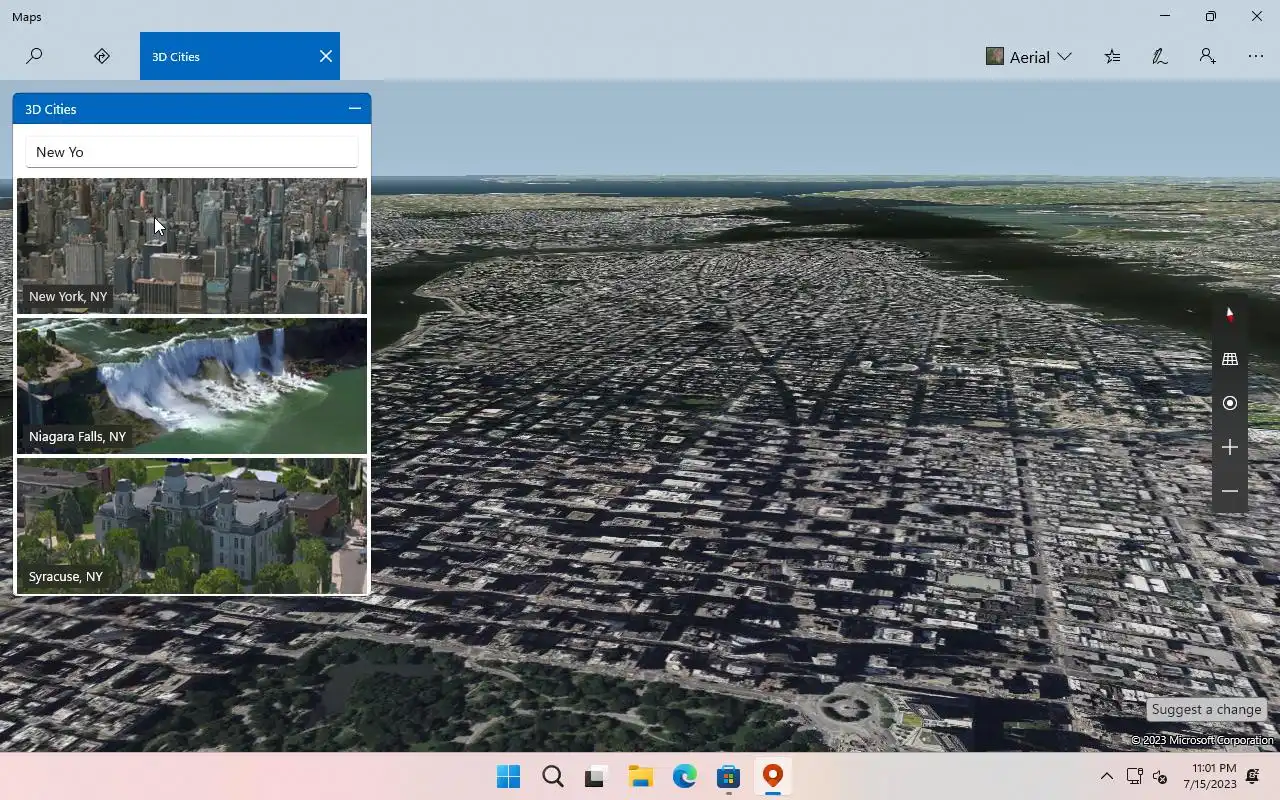Show hidden system tray icons

click(x=1106, y=776)
